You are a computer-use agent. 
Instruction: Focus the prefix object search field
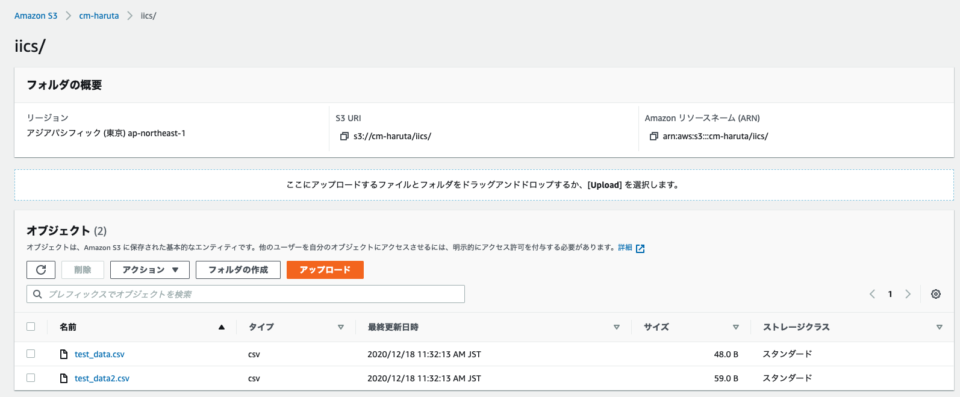[x=246, y=294]
